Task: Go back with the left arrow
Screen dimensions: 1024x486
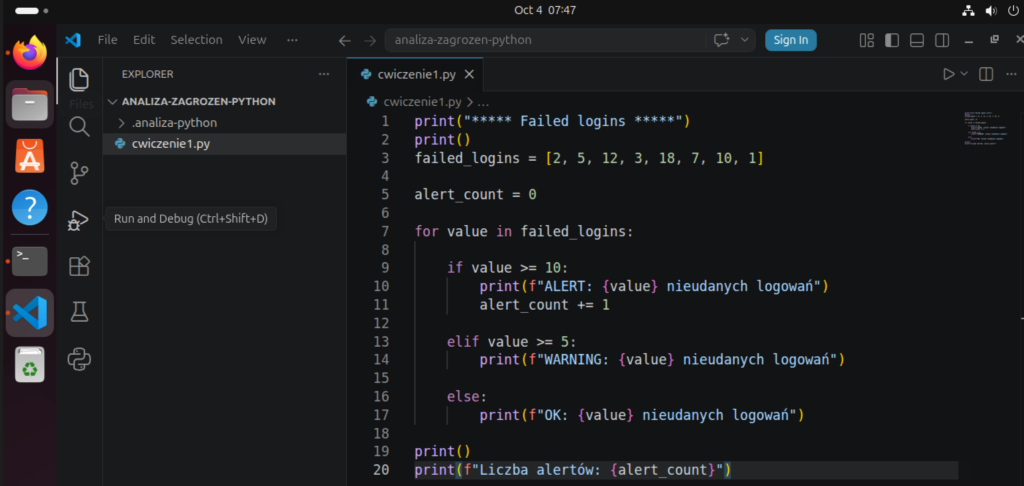Action: click(x=344, y=40)
